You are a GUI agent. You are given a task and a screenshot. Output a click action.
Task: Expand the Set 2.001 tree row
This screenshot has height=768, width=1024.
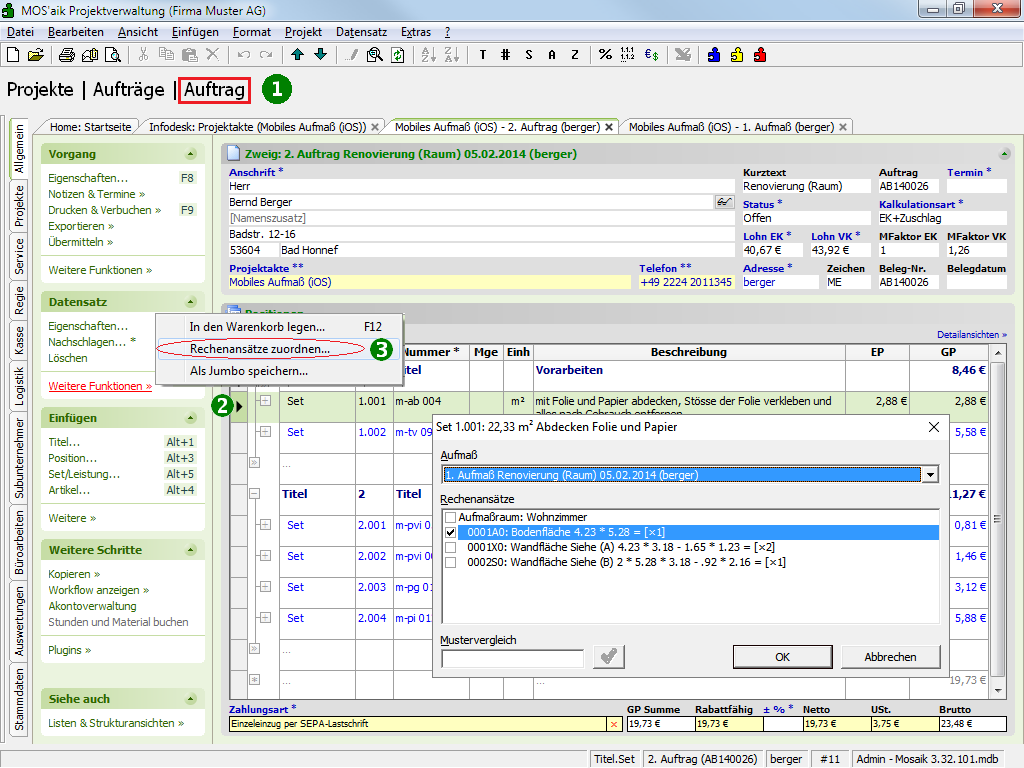267,525
